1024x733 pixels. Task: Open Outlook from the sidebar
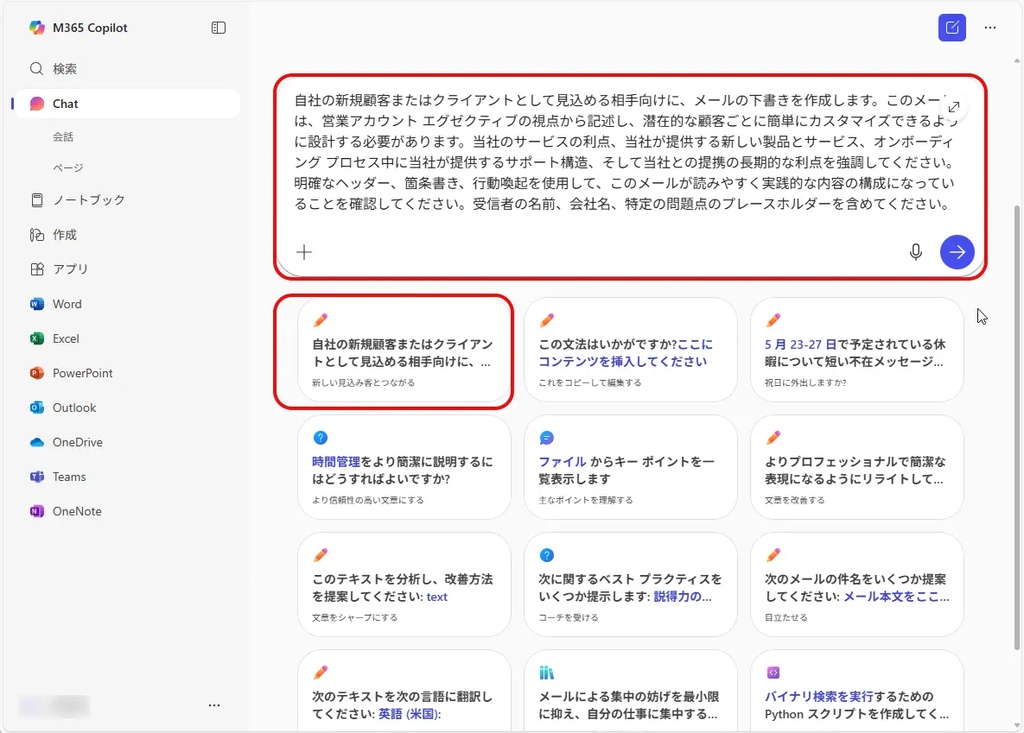pos(74,408)
